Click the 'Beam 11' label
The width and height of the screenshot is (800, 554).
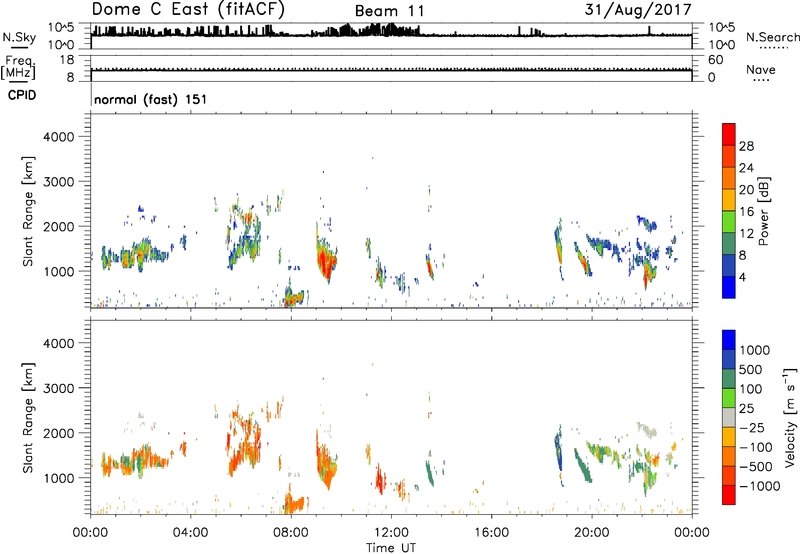pos(389,11)
